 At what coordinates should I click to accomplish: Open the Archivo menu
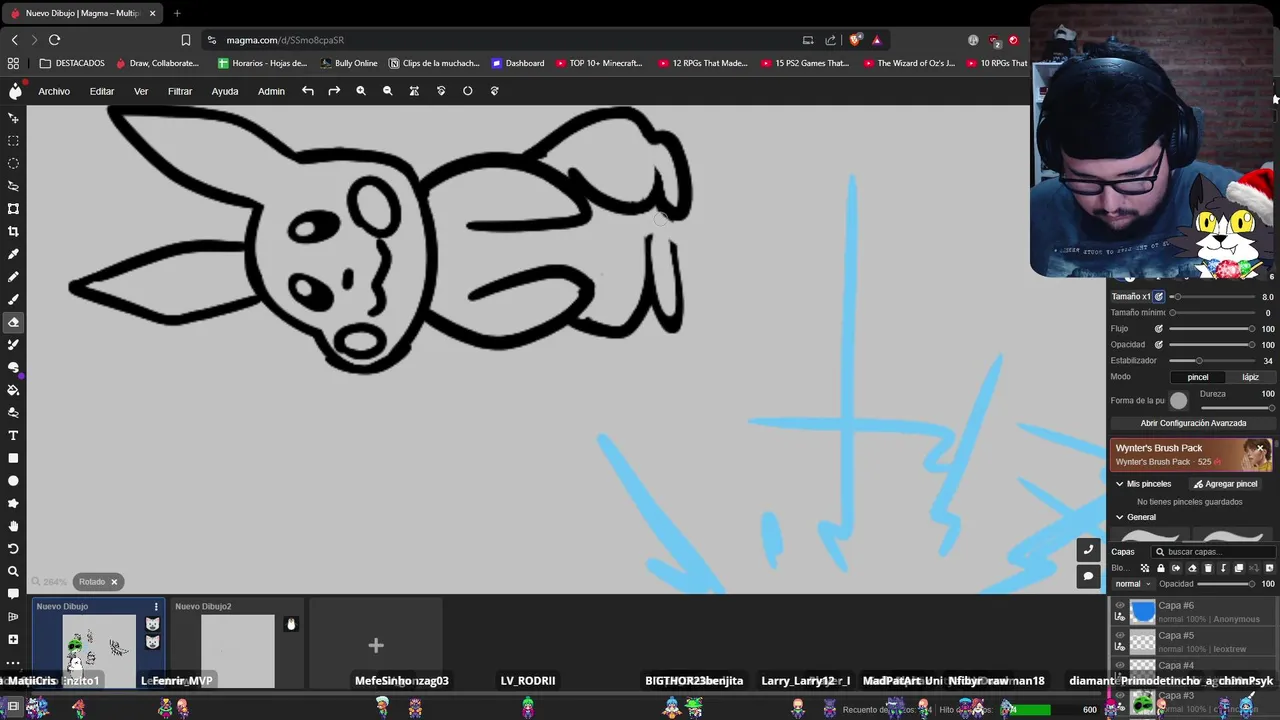click(54, 91)
